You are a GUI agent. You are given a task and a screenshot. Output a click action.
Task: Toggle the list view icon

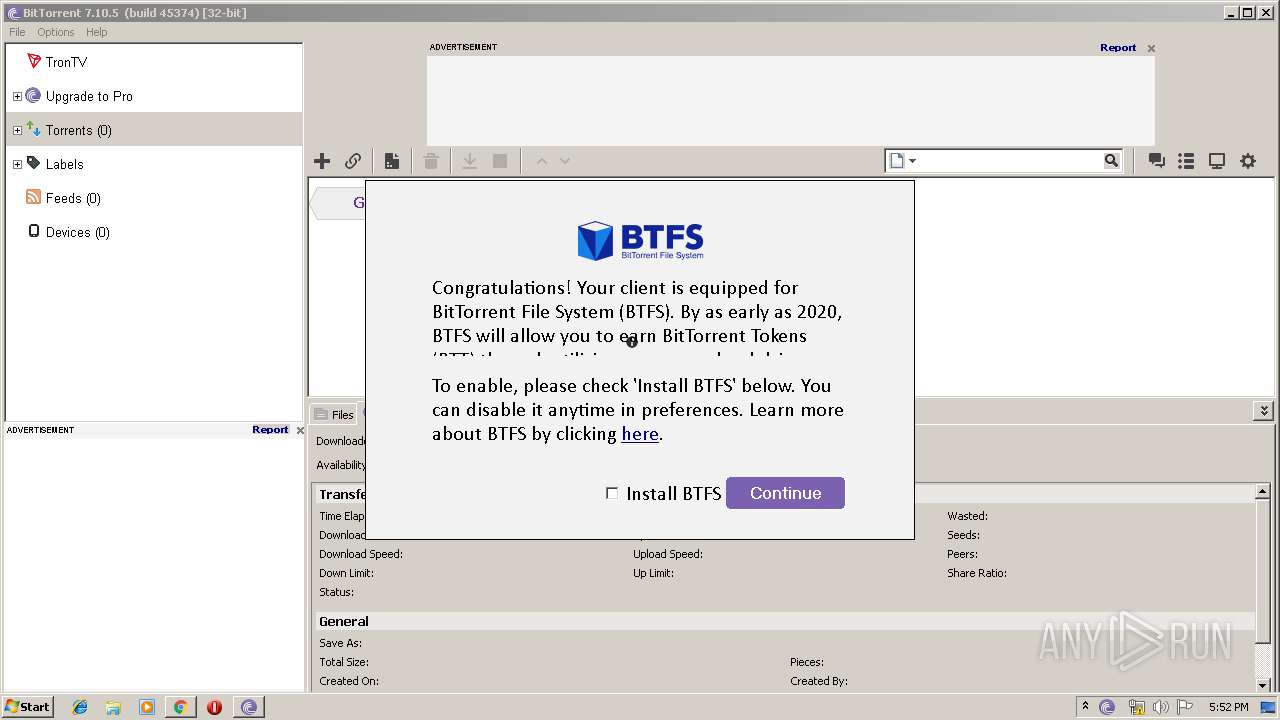(1186, 161)
